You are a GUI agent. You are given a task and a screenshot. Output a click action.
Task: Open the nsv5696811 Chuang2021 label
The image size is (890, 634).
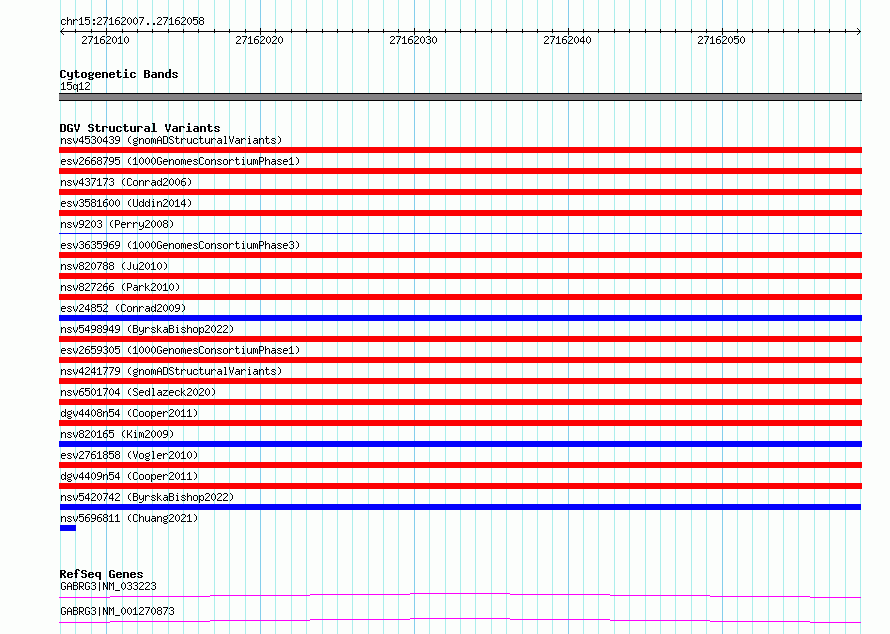pyautogui.click(x=129, y=518)
